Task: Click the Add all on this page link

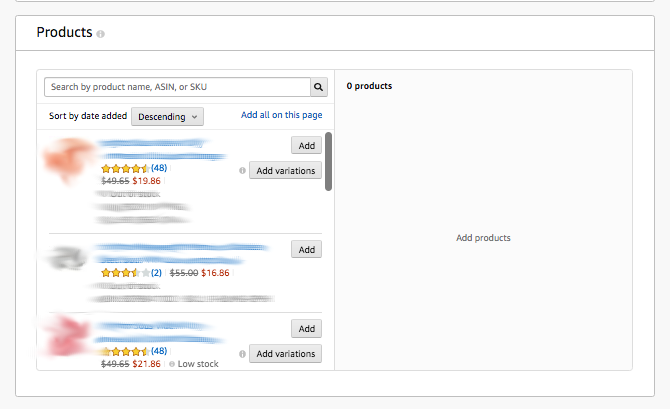Action: tap(281, 115)
